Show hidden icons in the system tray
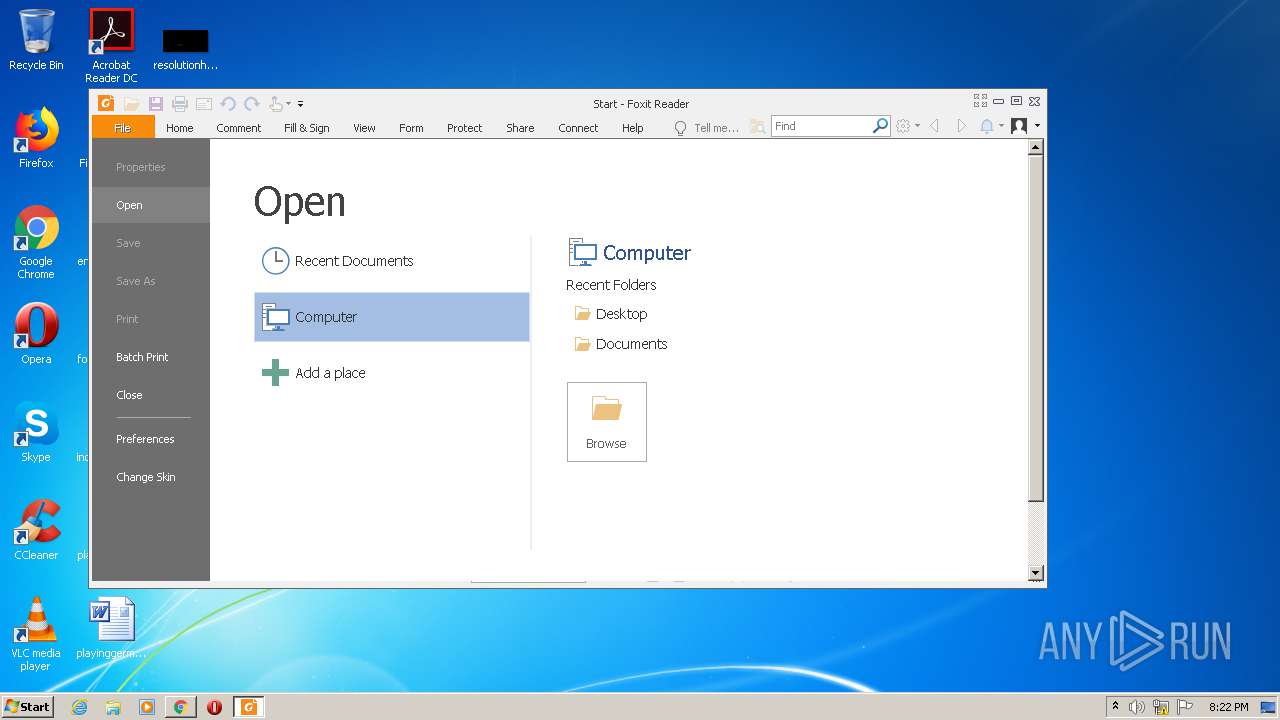Viewport: 1280px width, 720px height. tap(1115, 706)
